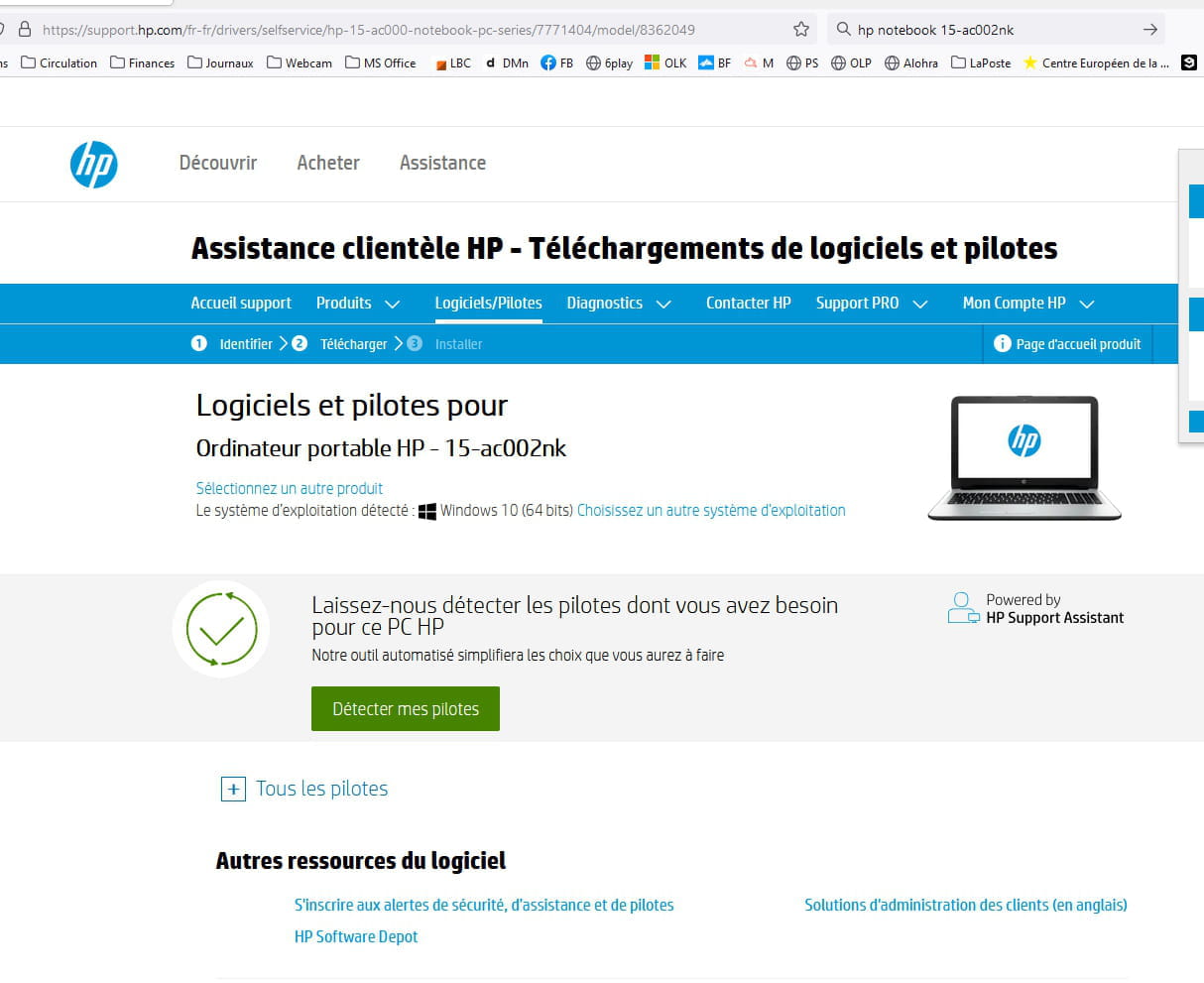Click step 3 Installer
Screen dimensions: 1204x983
tap(445, 344)
